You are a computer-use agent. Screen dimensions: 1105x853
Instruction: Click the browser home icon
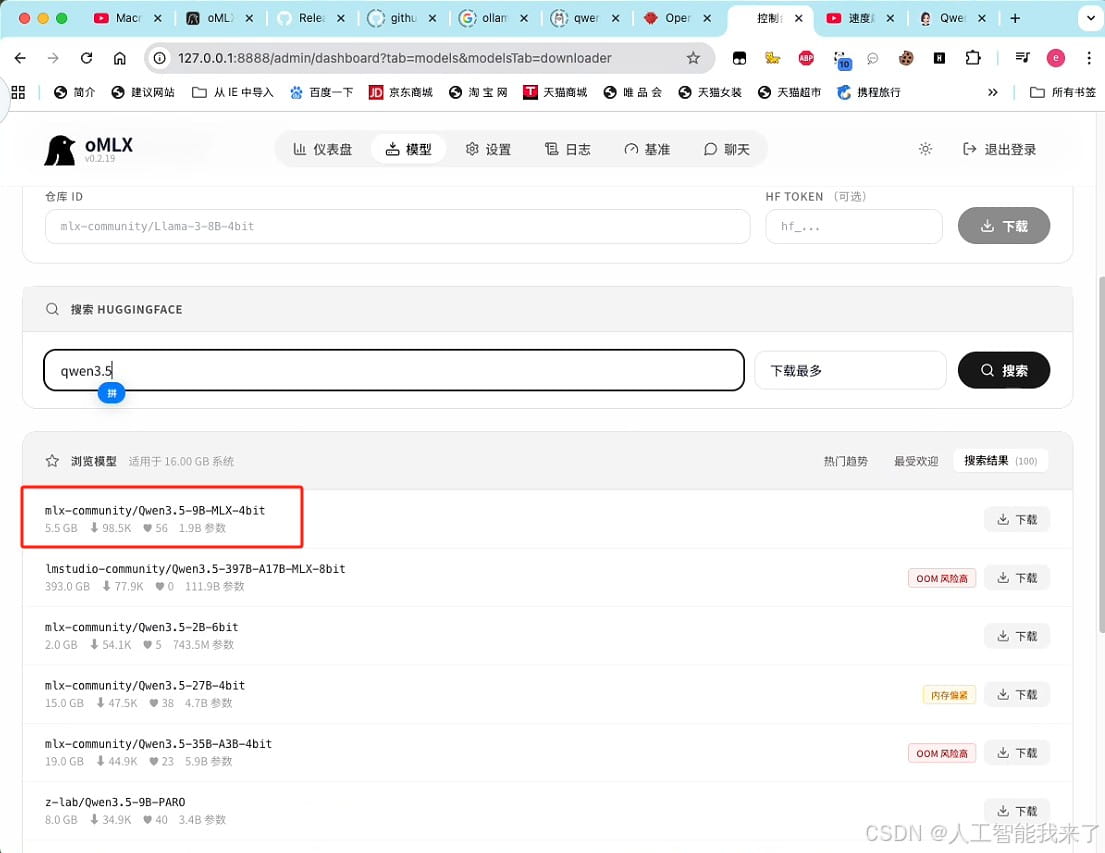click(120, 58)
